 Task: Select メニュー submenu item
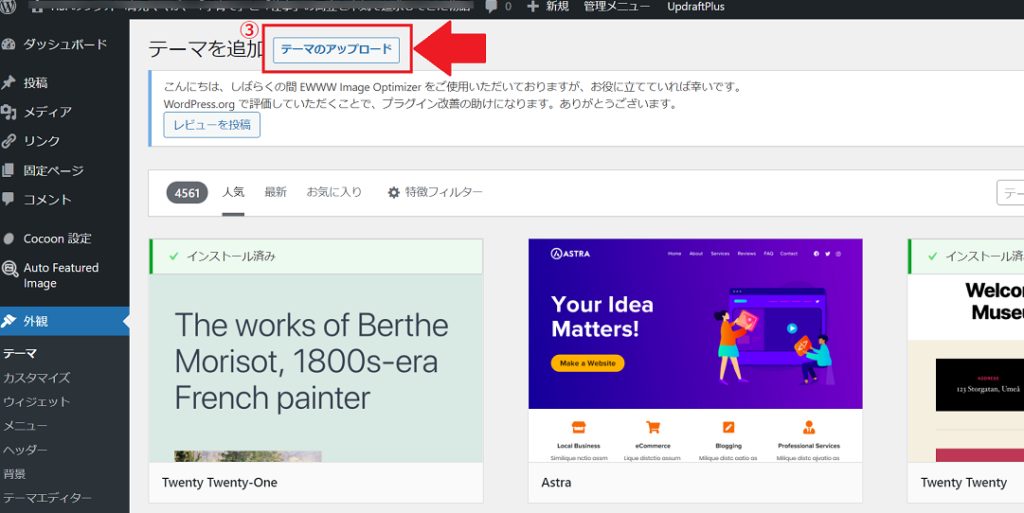point(25,426)
